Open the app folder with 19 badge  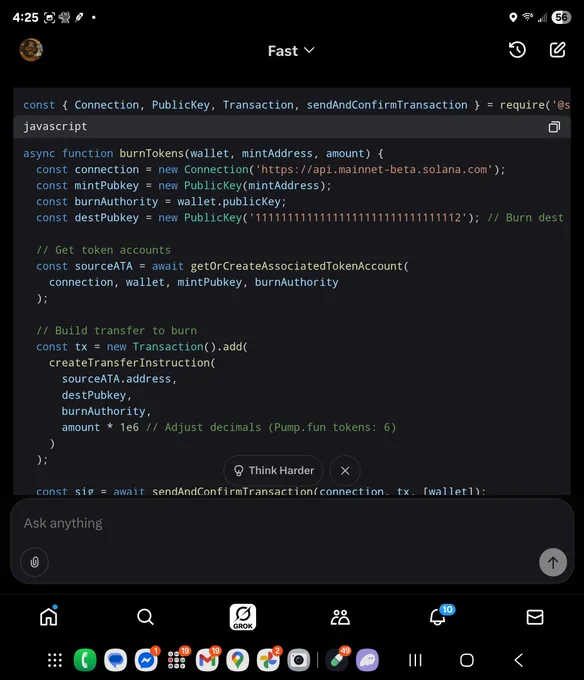tap(177, 660)
